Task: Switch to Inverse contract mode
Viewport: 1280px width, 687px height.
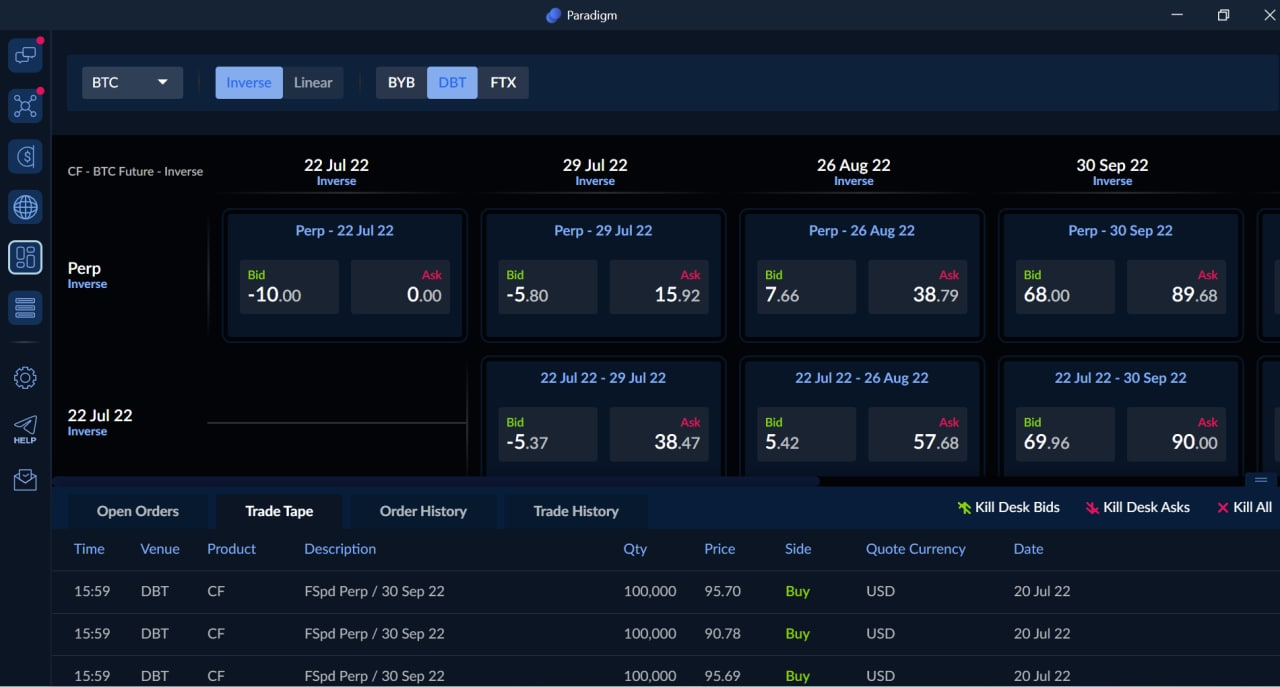Action: [x=248, y=82]
